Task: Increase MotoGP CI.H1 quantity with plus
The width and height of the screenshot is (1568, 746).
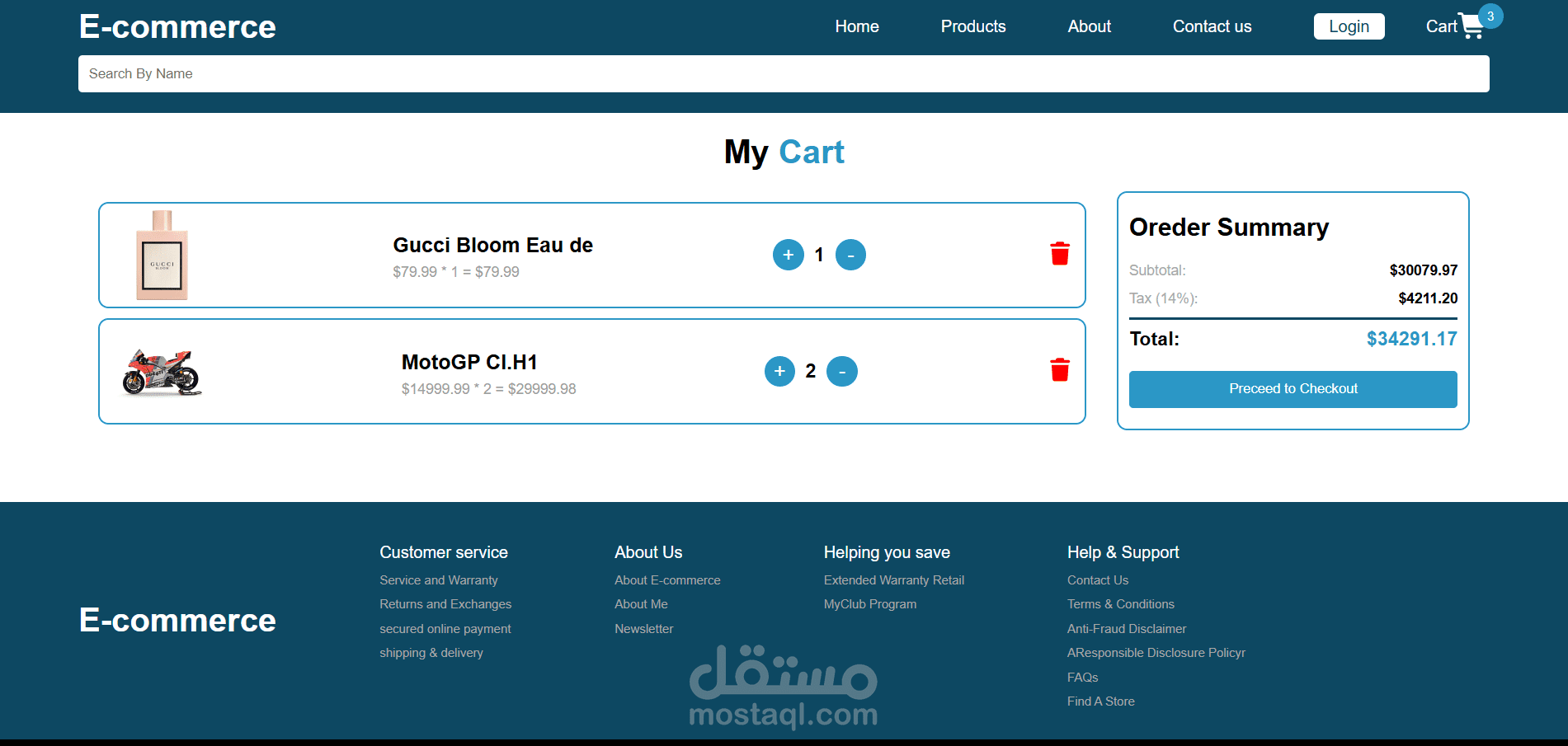Action: coord(779,371)
